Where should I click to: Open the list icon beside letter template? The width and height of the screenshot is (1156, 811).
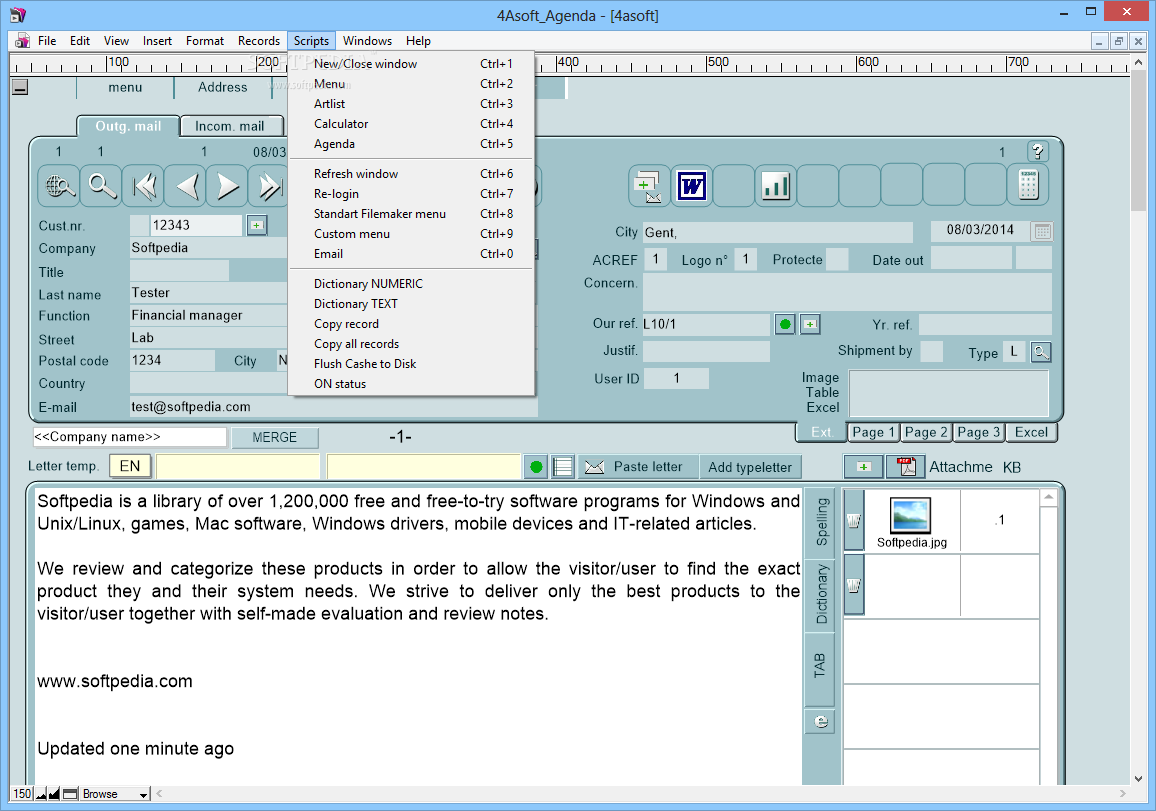[x=563, y=467]
